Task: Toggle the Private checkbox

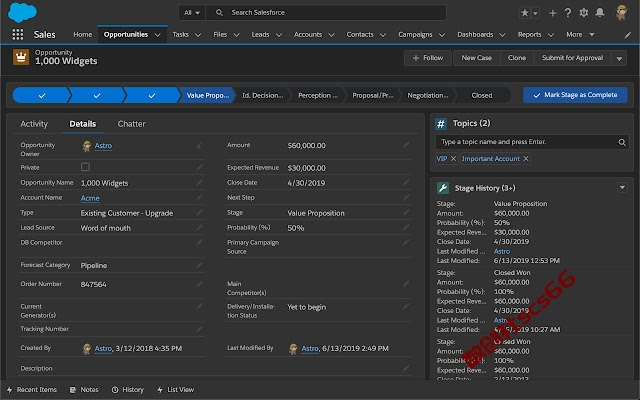Action: pyautogui.click(x=85, y=167)
